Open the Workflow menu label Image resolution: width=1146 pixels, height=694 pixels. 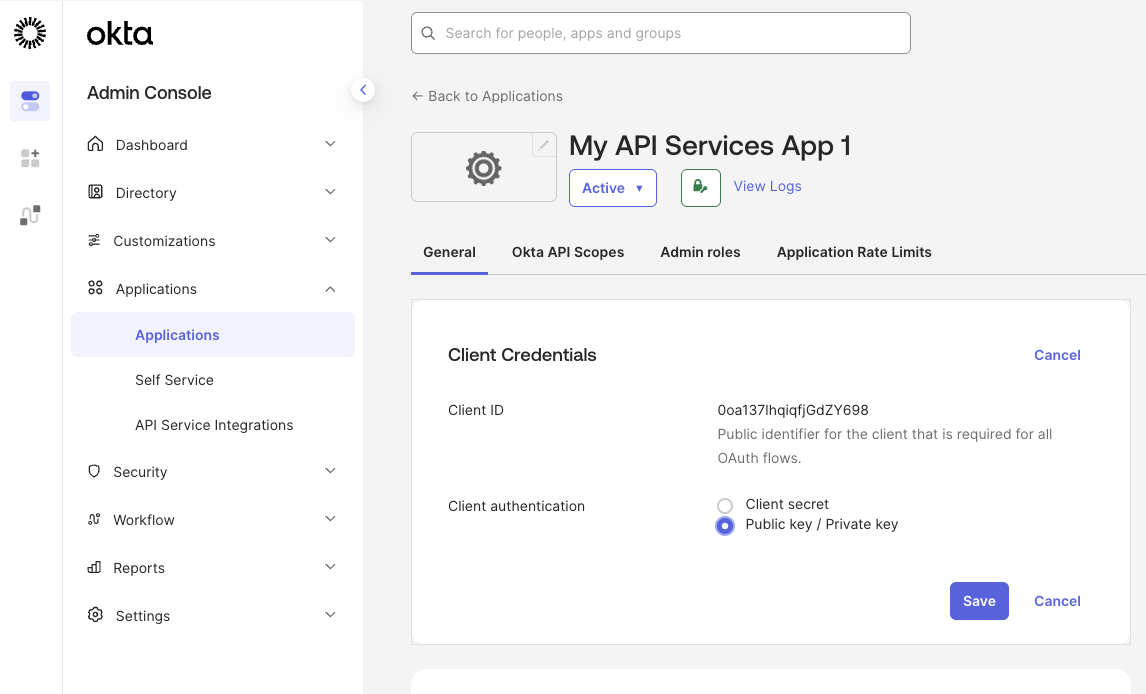[x=143, y=520]
